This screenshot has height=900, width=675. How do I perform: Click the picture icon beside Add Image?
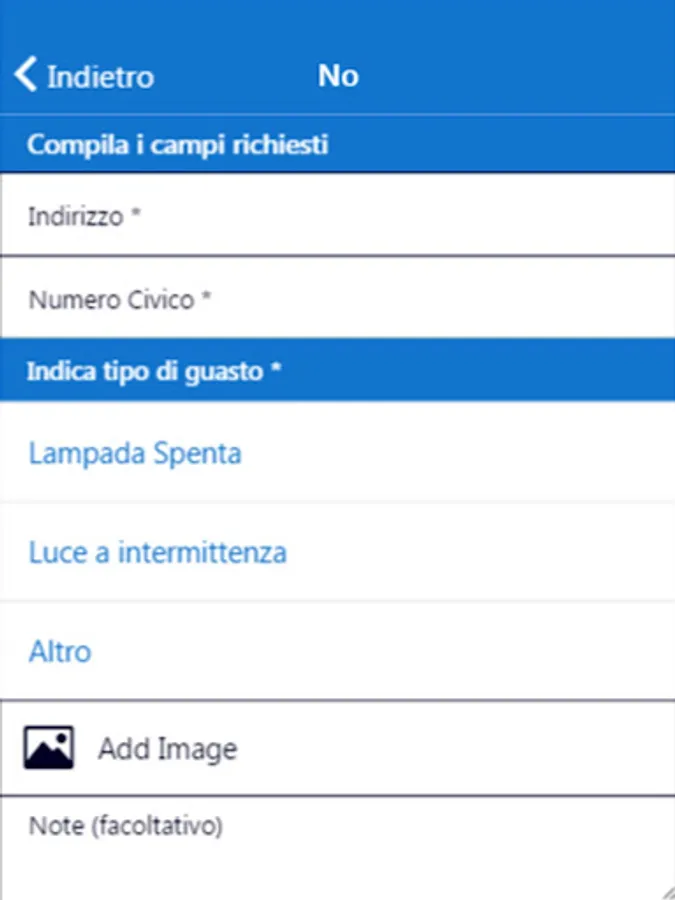(x=49, y=748)
